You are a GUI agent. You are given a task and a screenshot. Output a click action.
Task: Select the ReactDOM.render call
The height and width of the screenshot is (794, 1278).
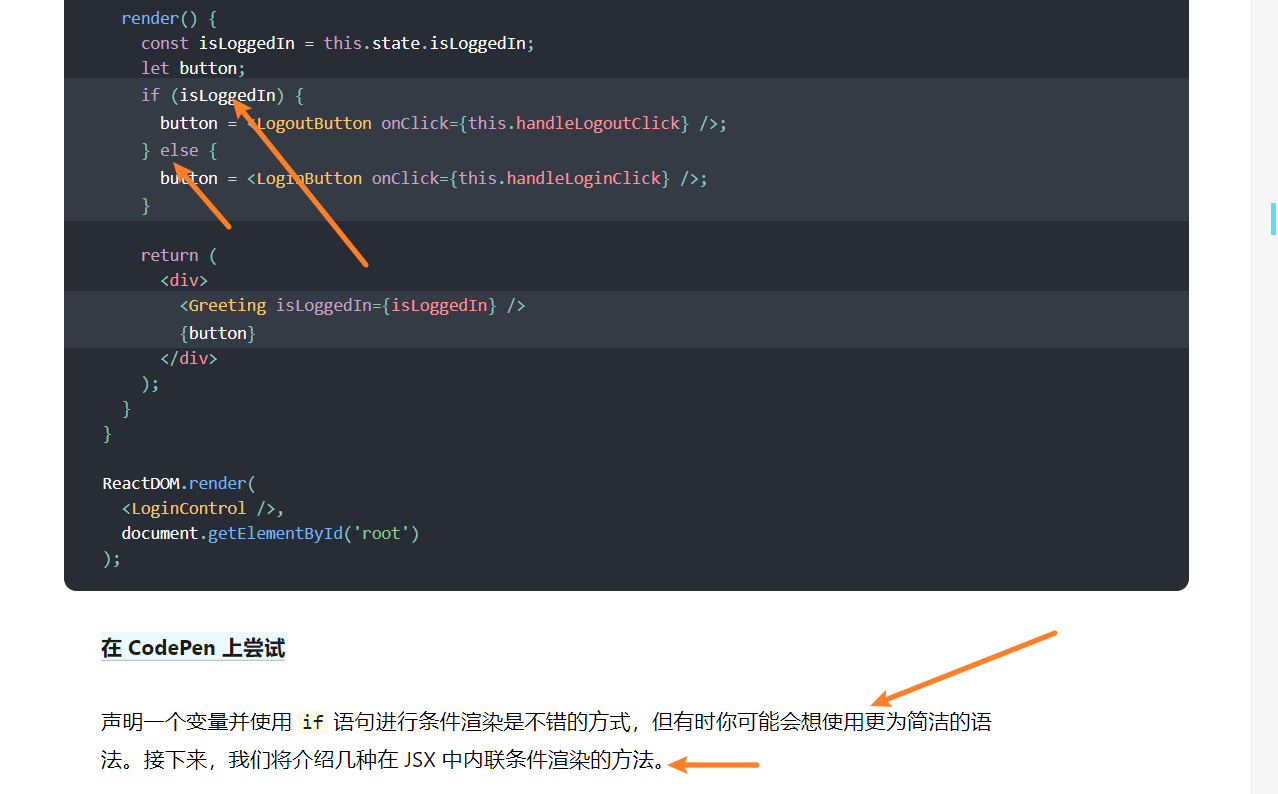pyautogui.click(x=177, y=482)
